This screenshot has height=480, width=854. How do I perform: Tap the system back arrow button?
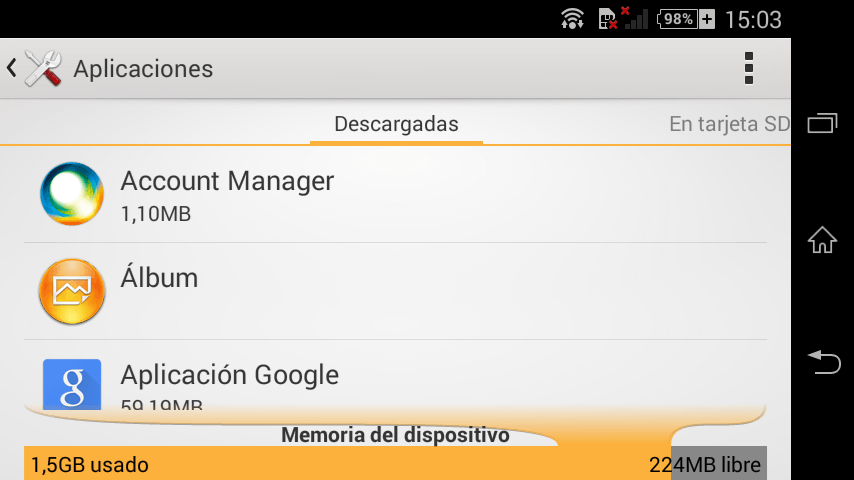[824, 362]
